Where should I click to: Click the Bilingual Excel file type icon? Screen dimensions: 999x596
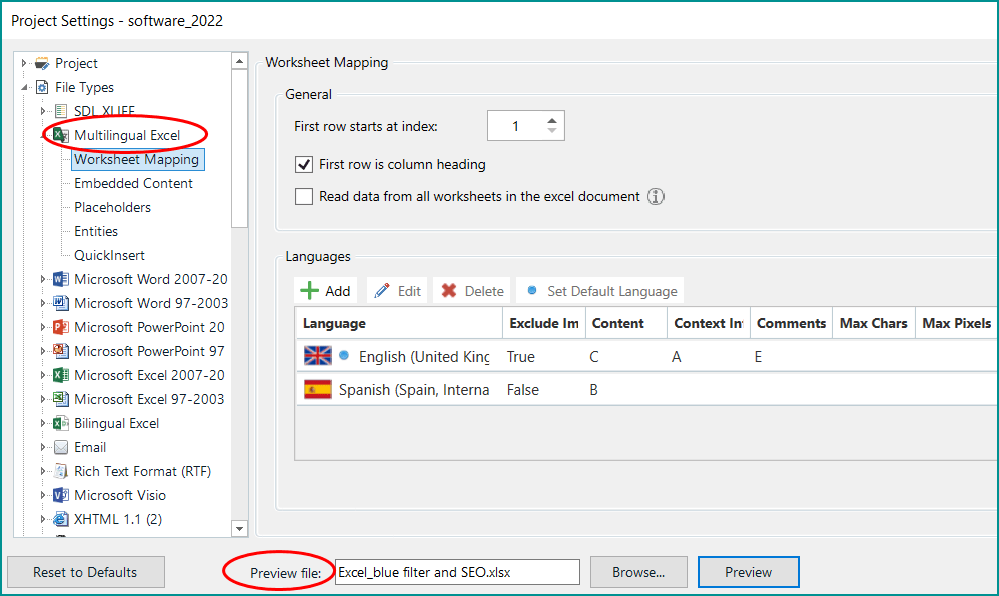(61, 423)
